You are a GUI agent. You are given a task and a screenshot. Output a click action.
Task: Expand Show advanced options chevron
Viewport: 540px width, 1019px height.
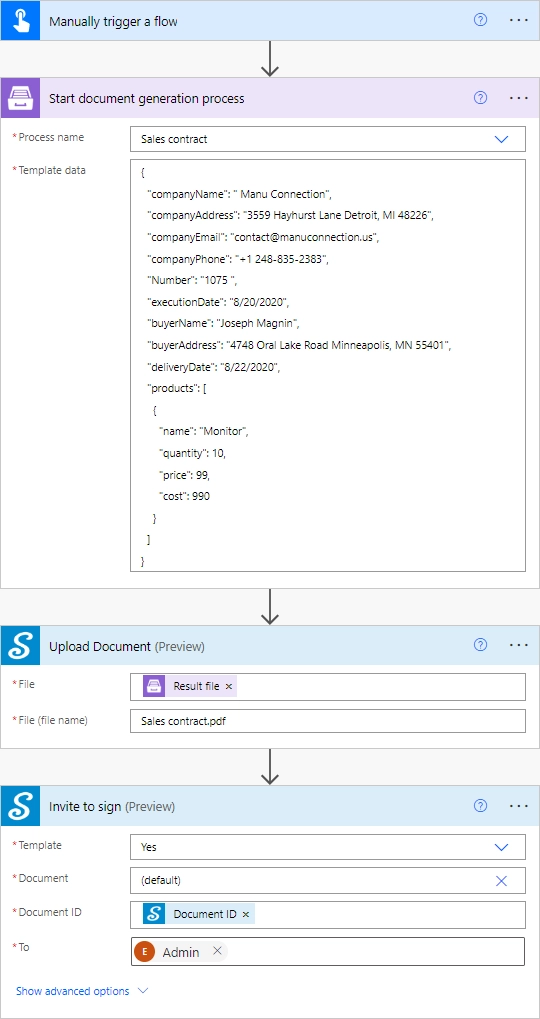tap(144, 991)
